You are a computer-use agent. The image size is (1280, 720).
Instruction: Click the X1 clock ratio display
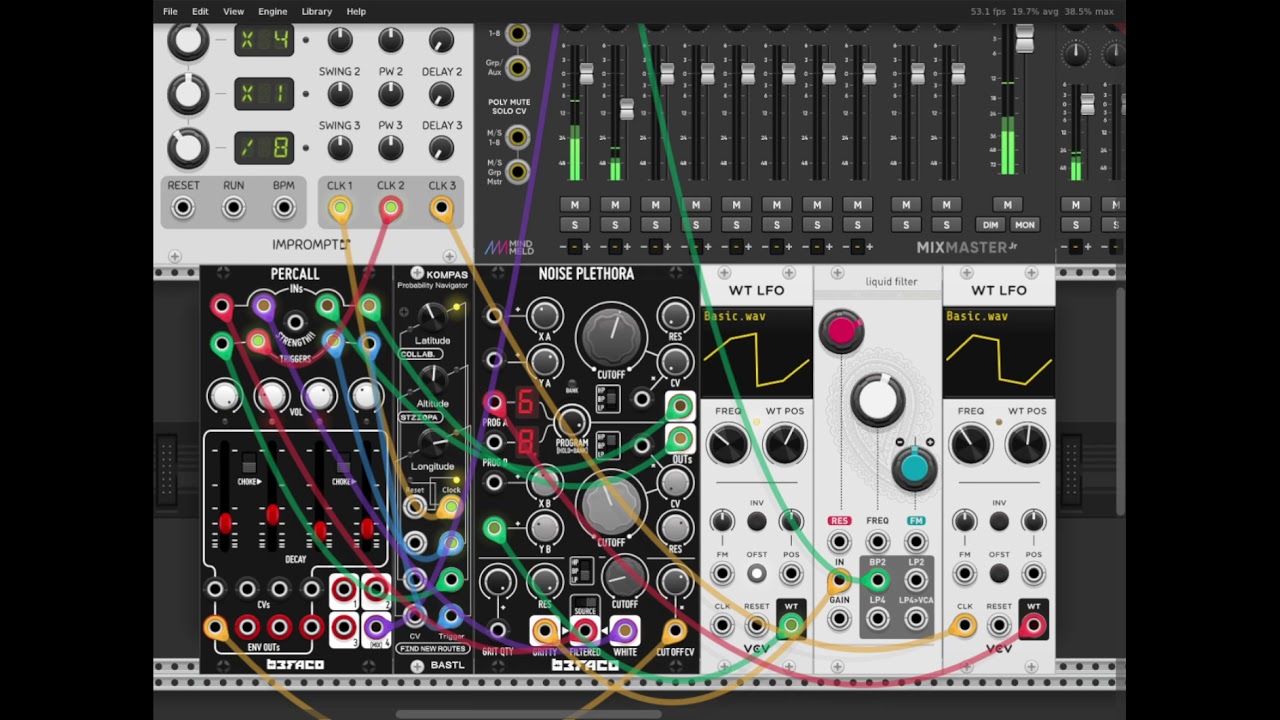click(264, 94)
